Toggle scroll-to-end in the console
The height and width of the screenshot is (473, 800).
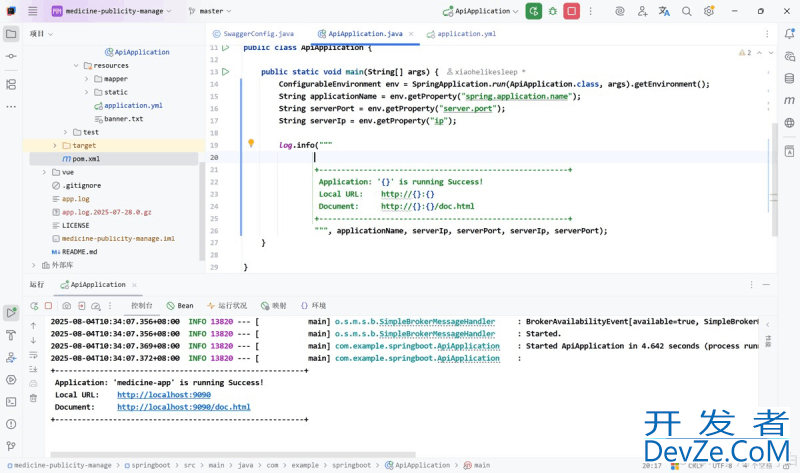click(x=33, y=369)
